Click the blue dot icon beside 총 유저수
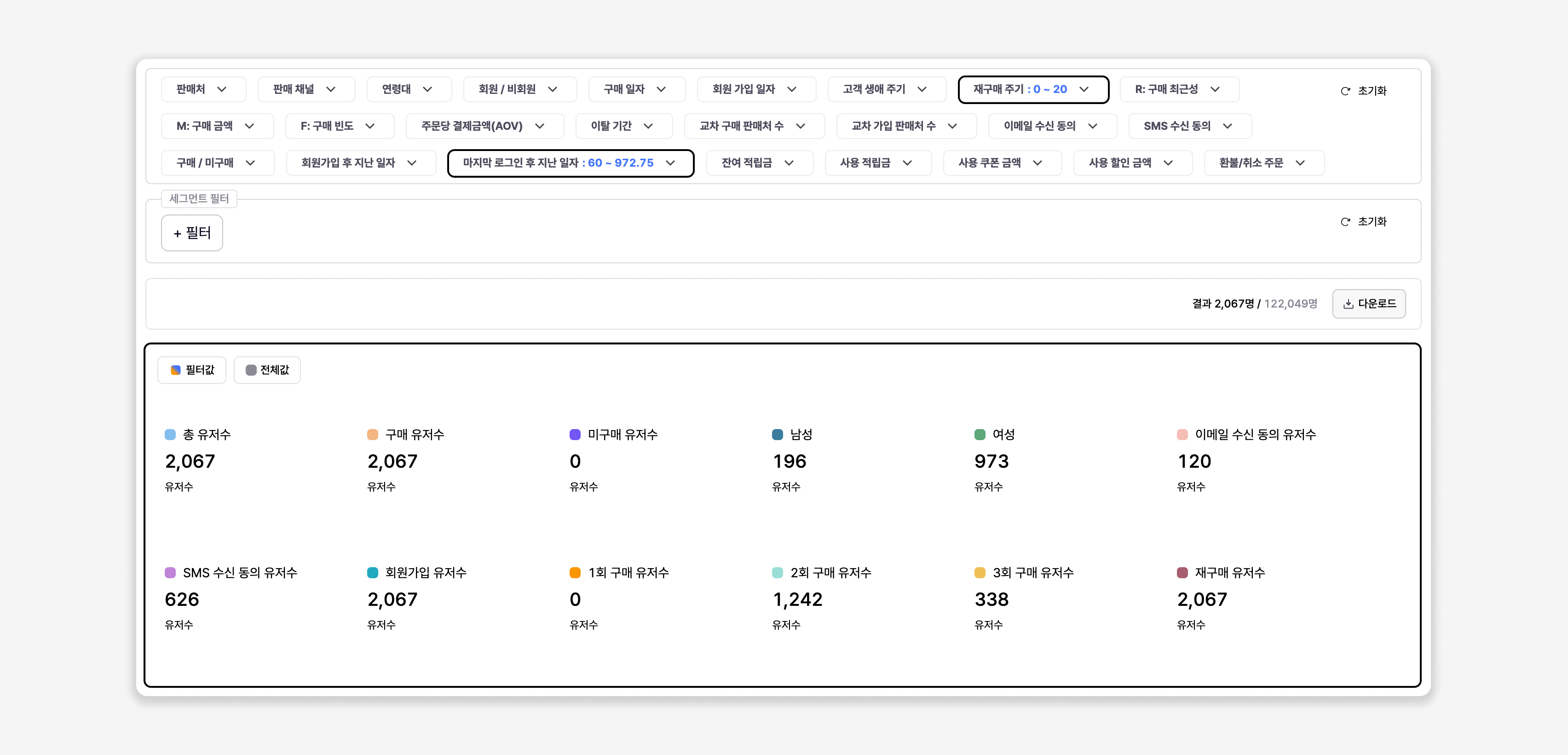 click(170, 434)
